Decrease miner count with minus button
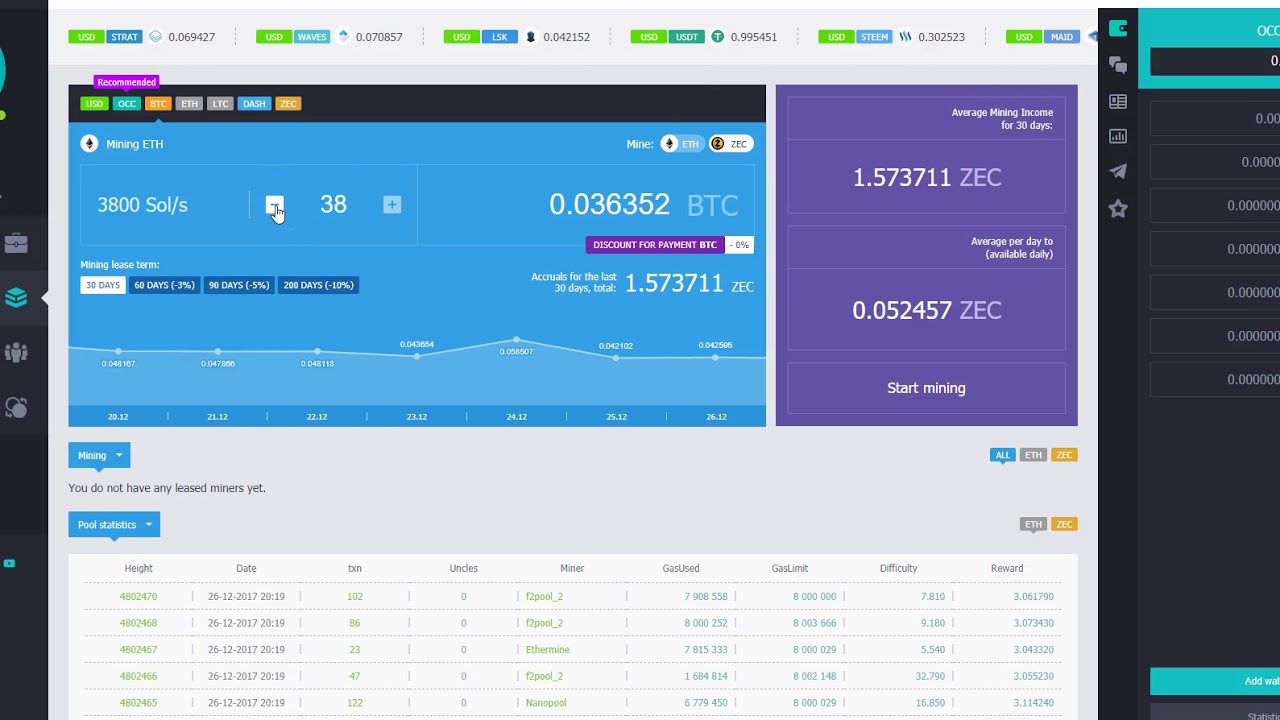 274,205
